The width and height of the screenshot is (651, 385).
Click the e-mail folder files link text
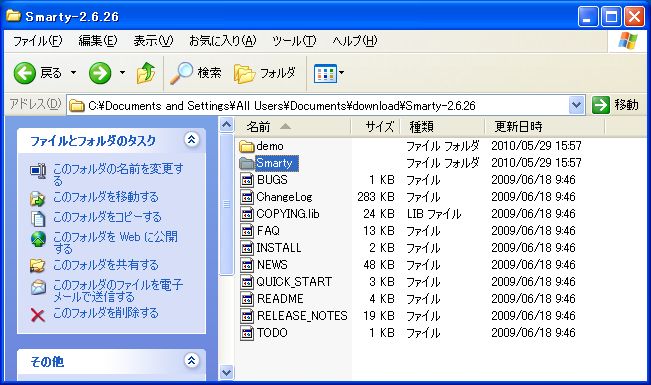pos(118,291)
